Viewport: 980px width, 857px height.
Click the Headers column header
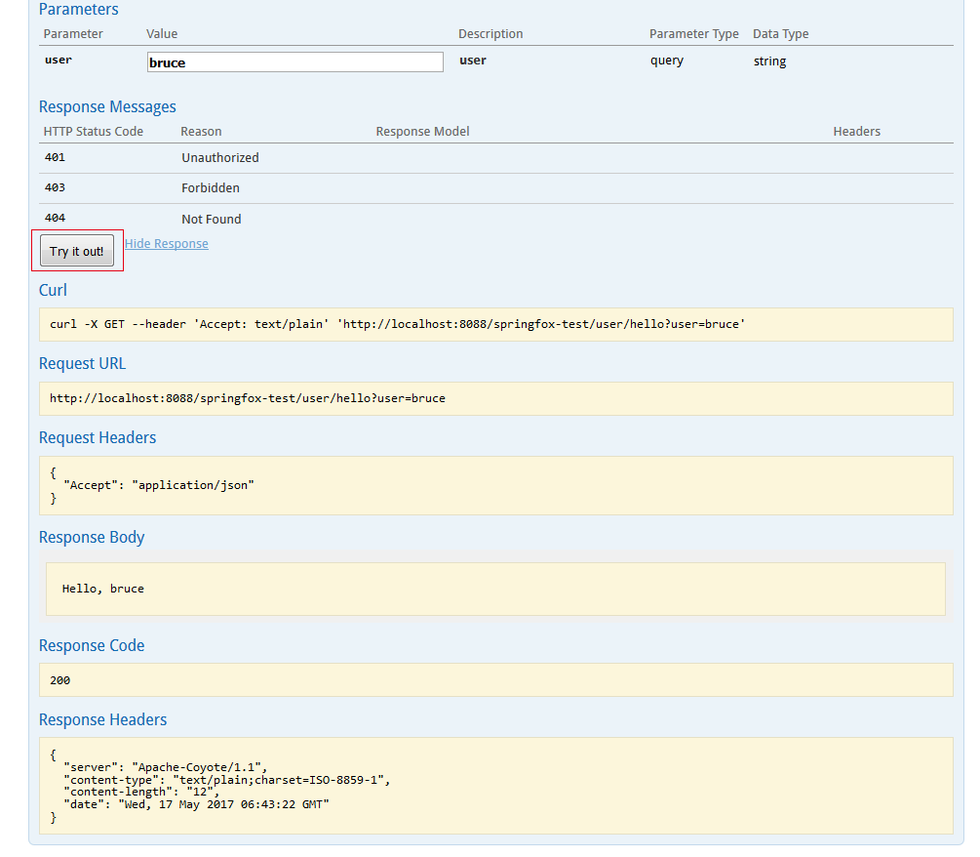click(856, 132)
